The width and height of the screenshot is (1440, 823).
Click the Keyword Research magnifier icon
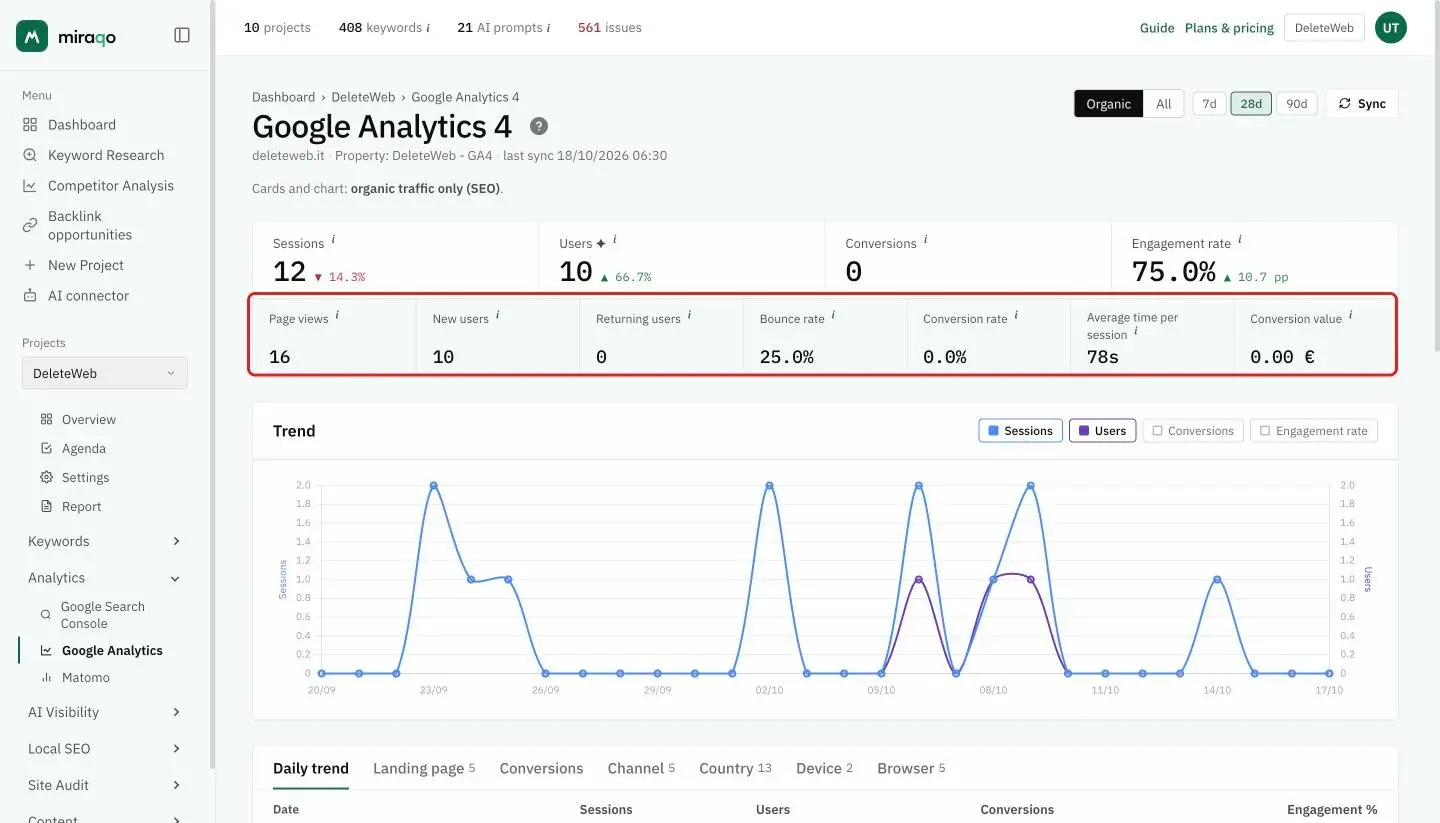[x=29, y=155]
